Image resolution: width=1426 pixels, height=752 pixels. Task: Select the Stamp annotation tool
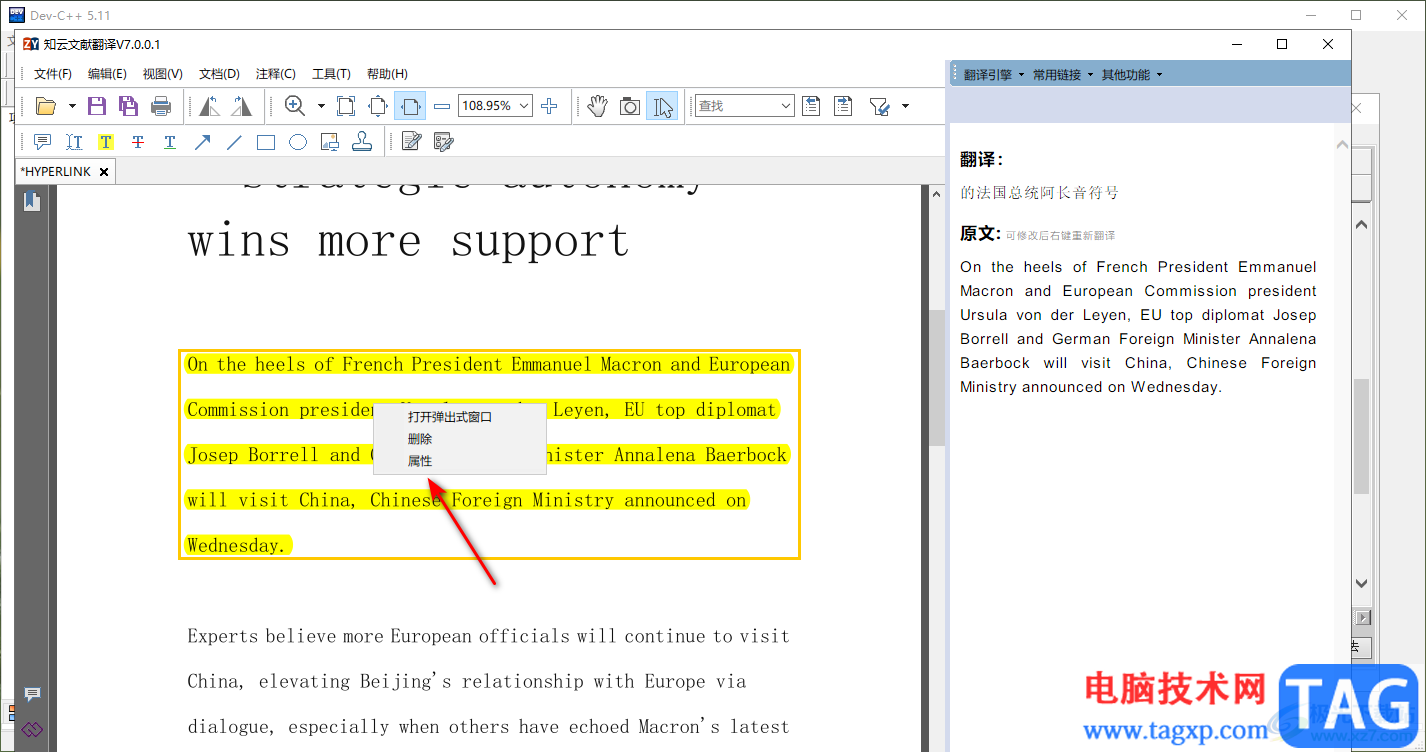362,142
